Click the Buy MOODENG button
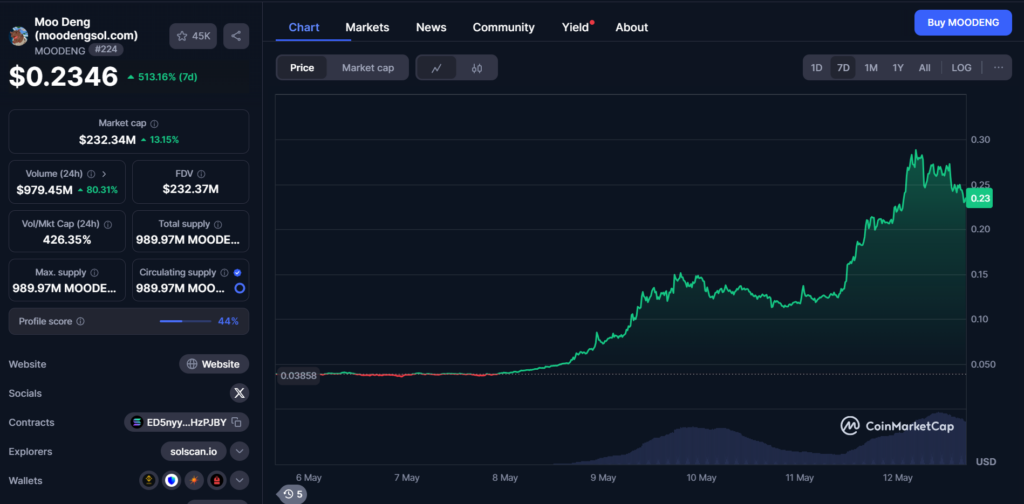This screenshot has width=1024, height=504. (963, 22)
